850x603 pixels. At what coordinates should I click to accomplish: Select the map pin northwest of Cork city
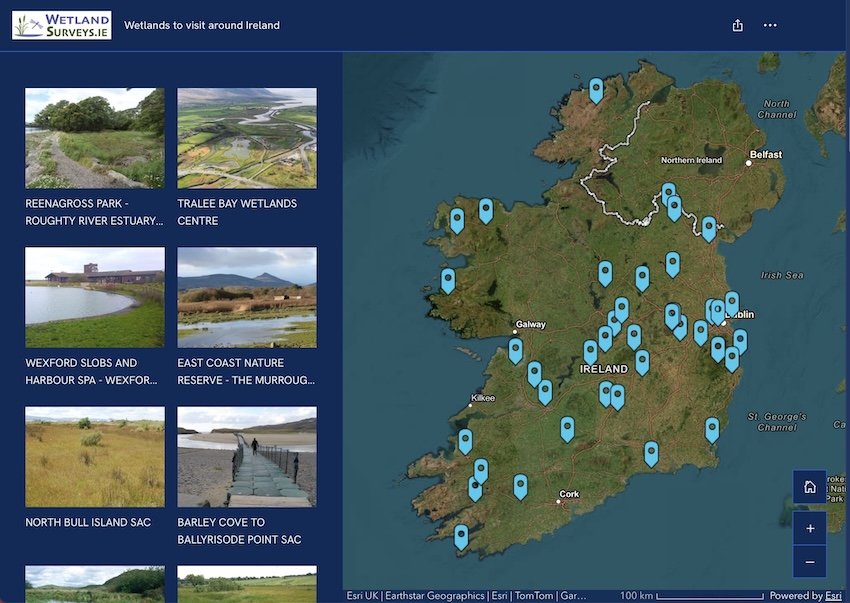point(520,485)
